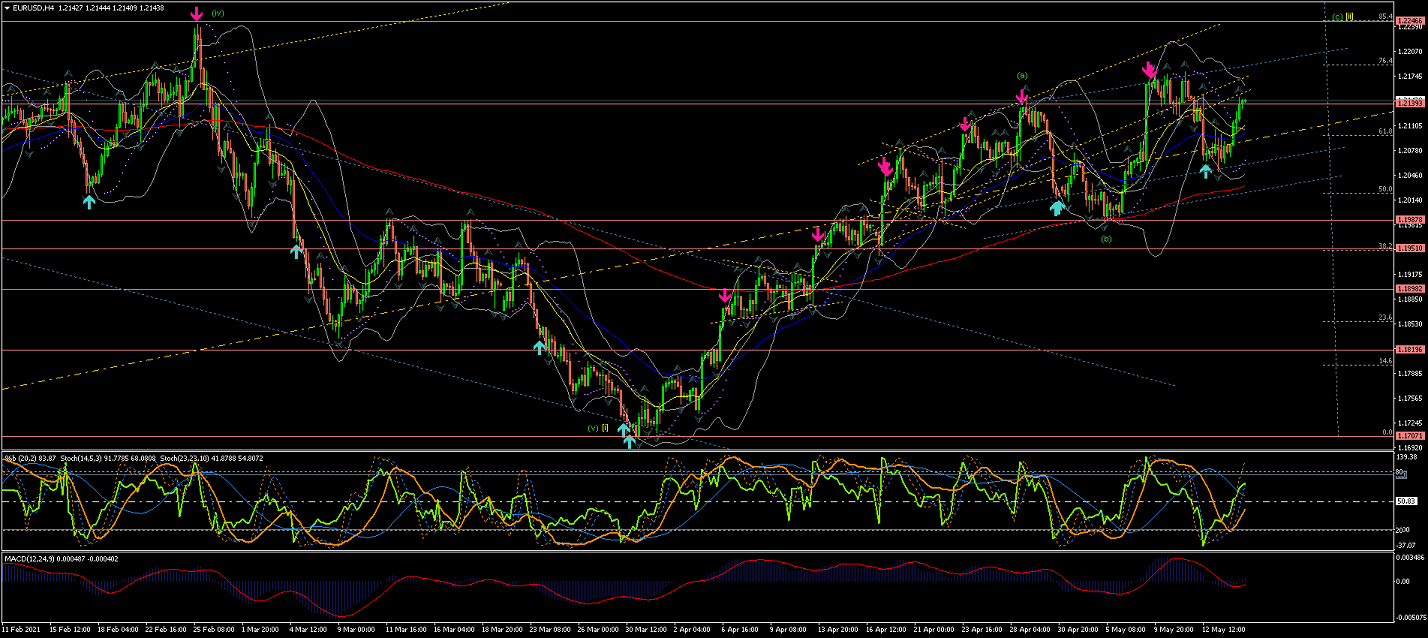Click the 1.18982 red price level tag
The width and height of the screenshot is (1428, 638).
pos(1411,289)
